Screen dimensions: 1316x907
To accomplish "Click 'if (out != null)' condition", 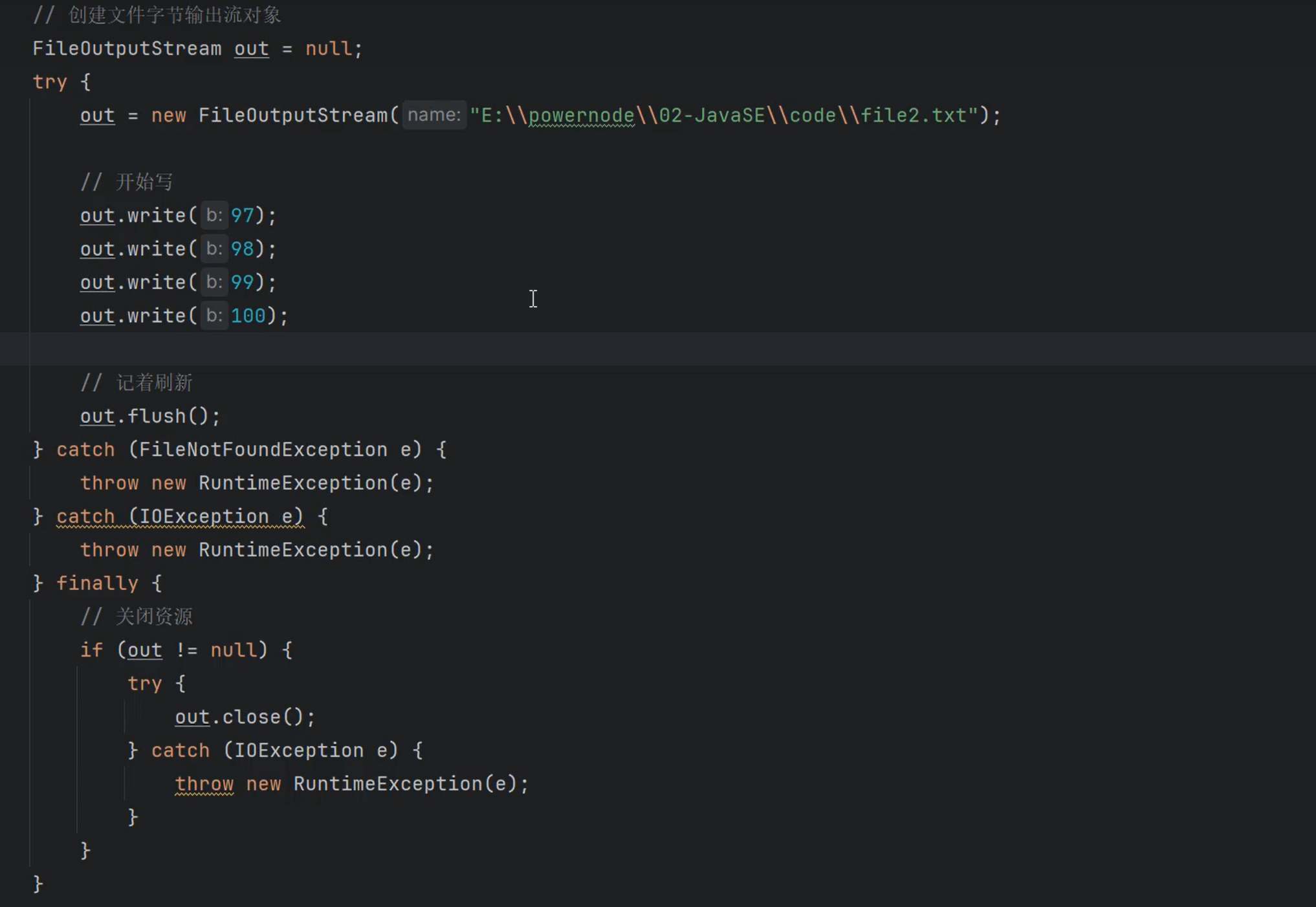I will 173,650.
